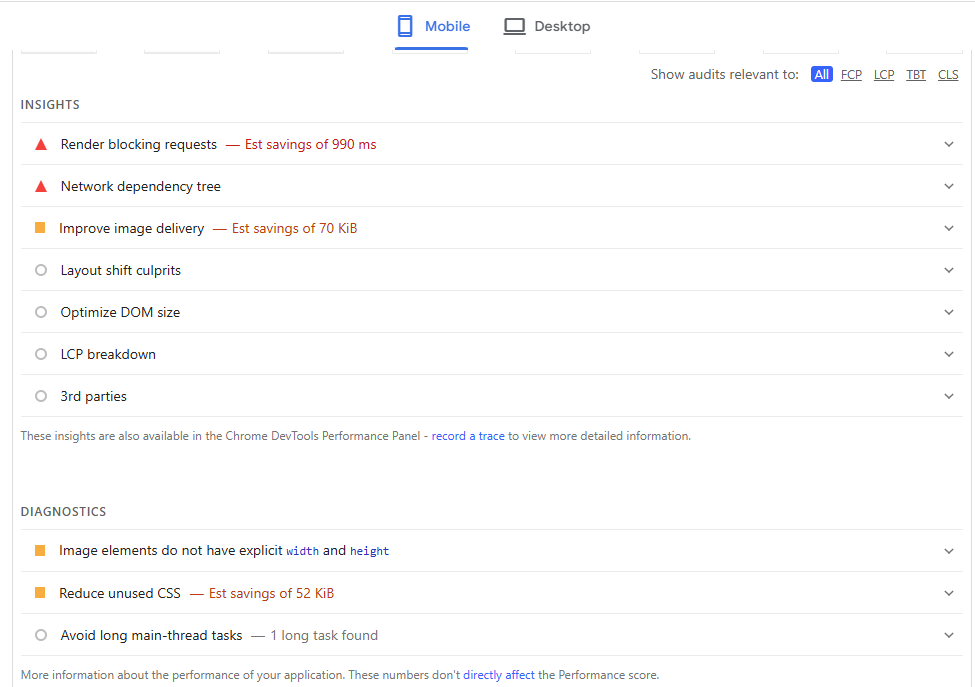Click gray circle beside 3rd parties
This screenshot has width=975, height=687.
(x=41, y=396)
